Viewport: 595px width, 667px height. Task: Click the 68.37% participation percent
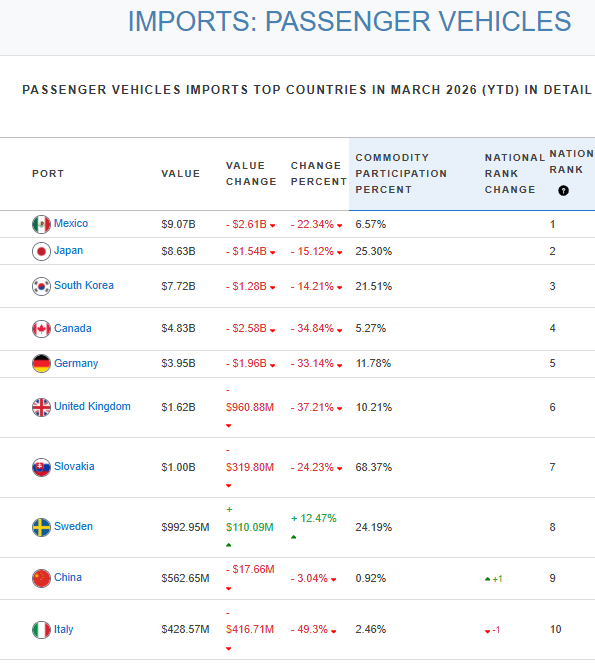374,467
